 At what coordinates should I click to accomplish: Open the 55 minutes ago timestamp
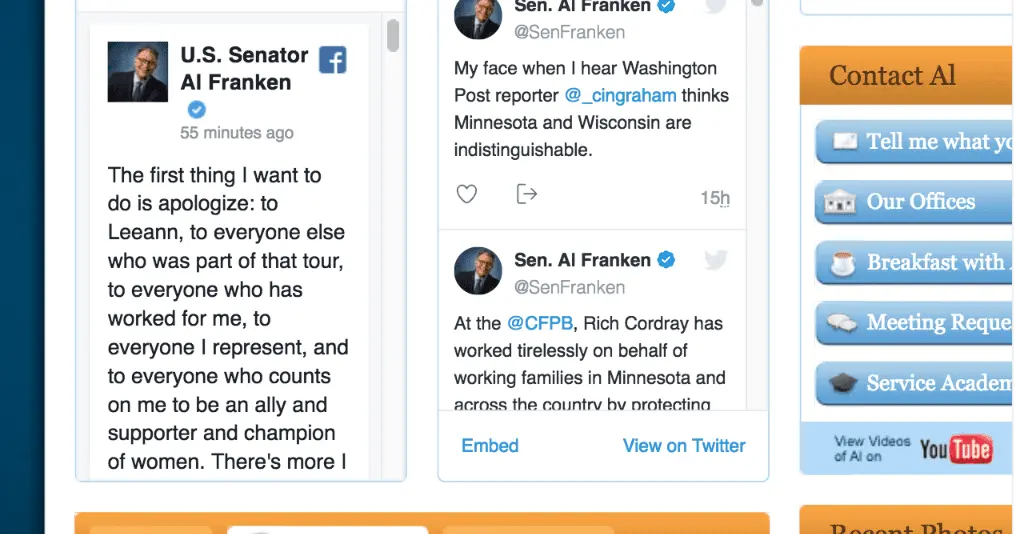coord(237,133)
